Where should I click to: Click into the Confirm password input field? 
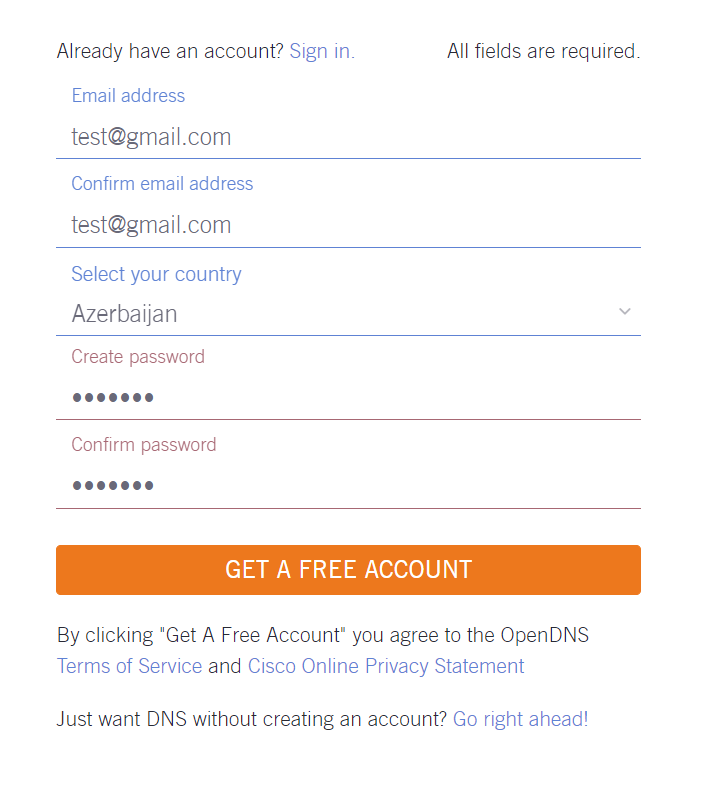pos(348,486)
